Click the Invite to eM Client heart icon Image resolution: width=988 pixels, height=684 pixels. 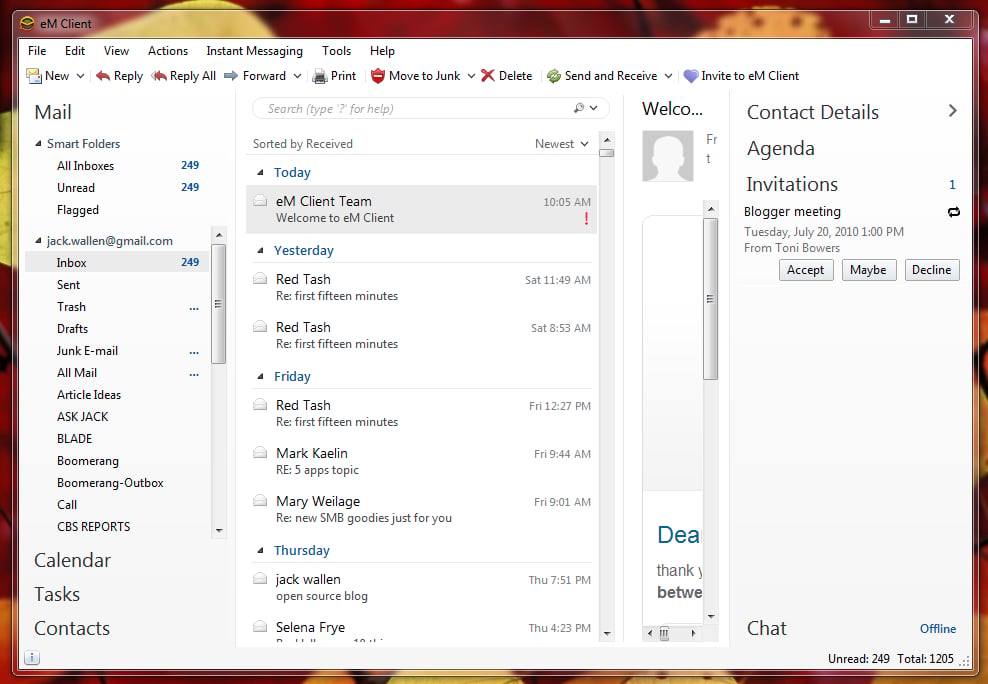coord(691,76)
